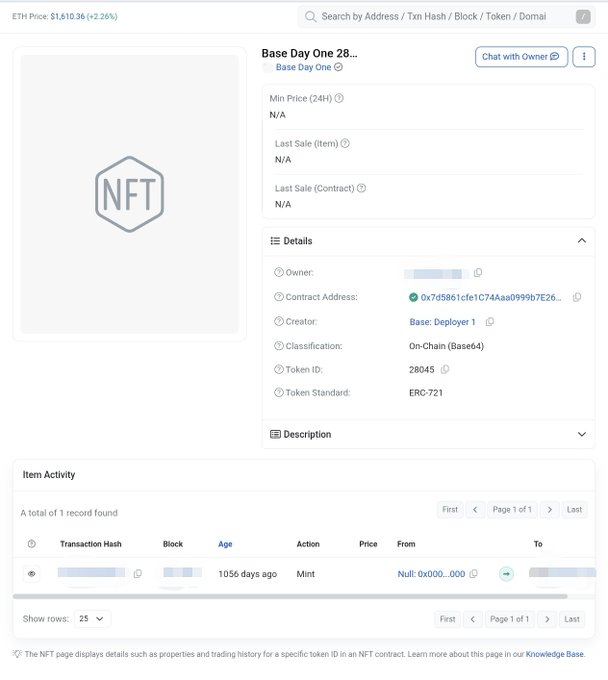This screenshot has height=680, width=608.
Task: Go to Last page in bottom pagination
Action: [x=572, y=619]
